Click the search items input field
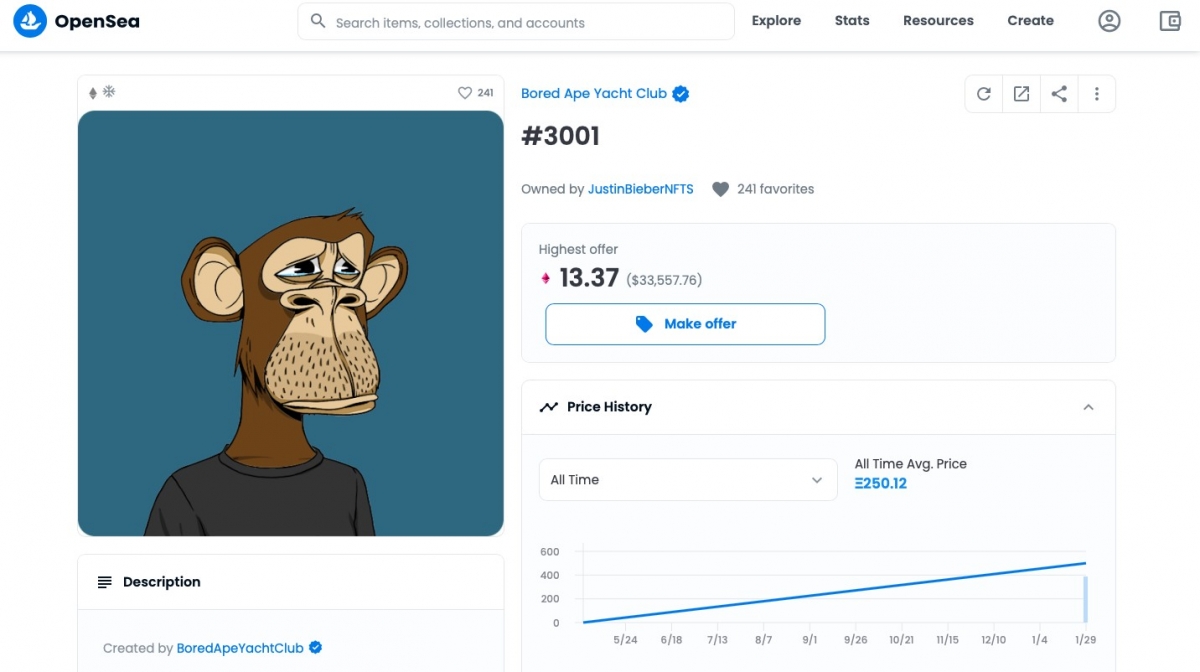Viewport: 1200px width, 672px height. tap(520, 22)
